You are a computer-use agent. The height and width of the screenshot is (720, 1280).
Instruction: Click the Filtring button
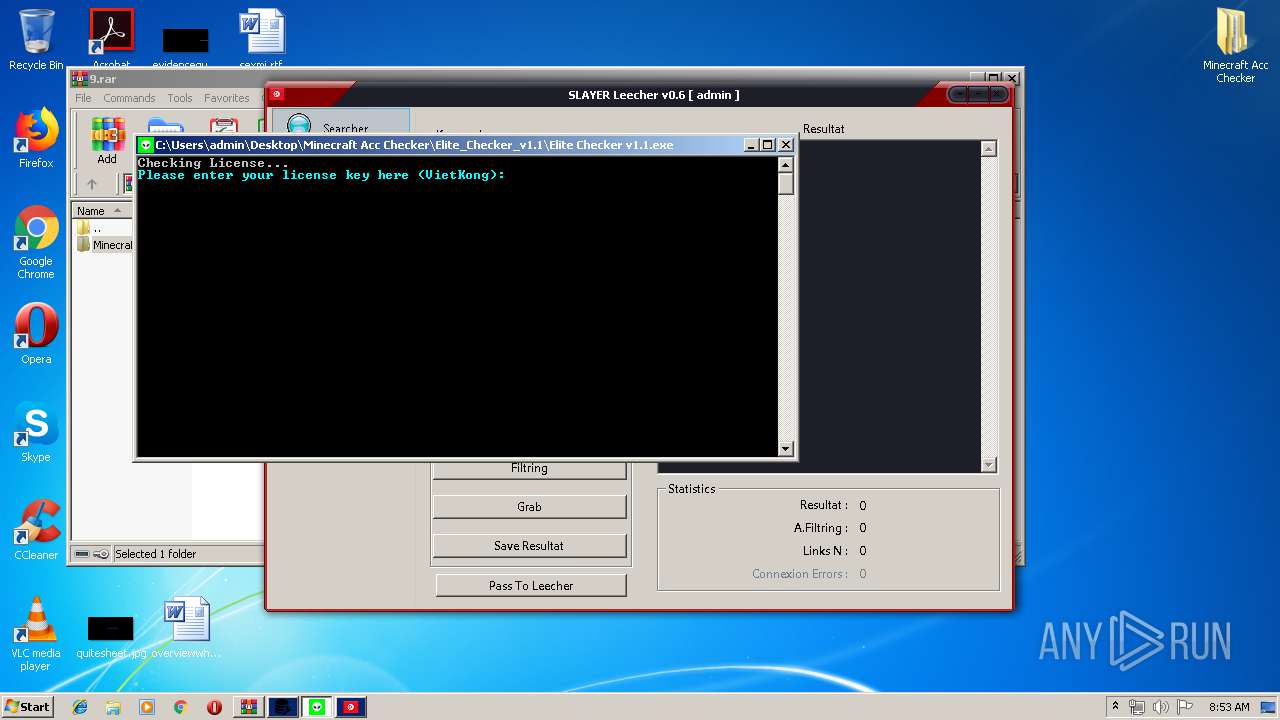[x=529, y=469]
